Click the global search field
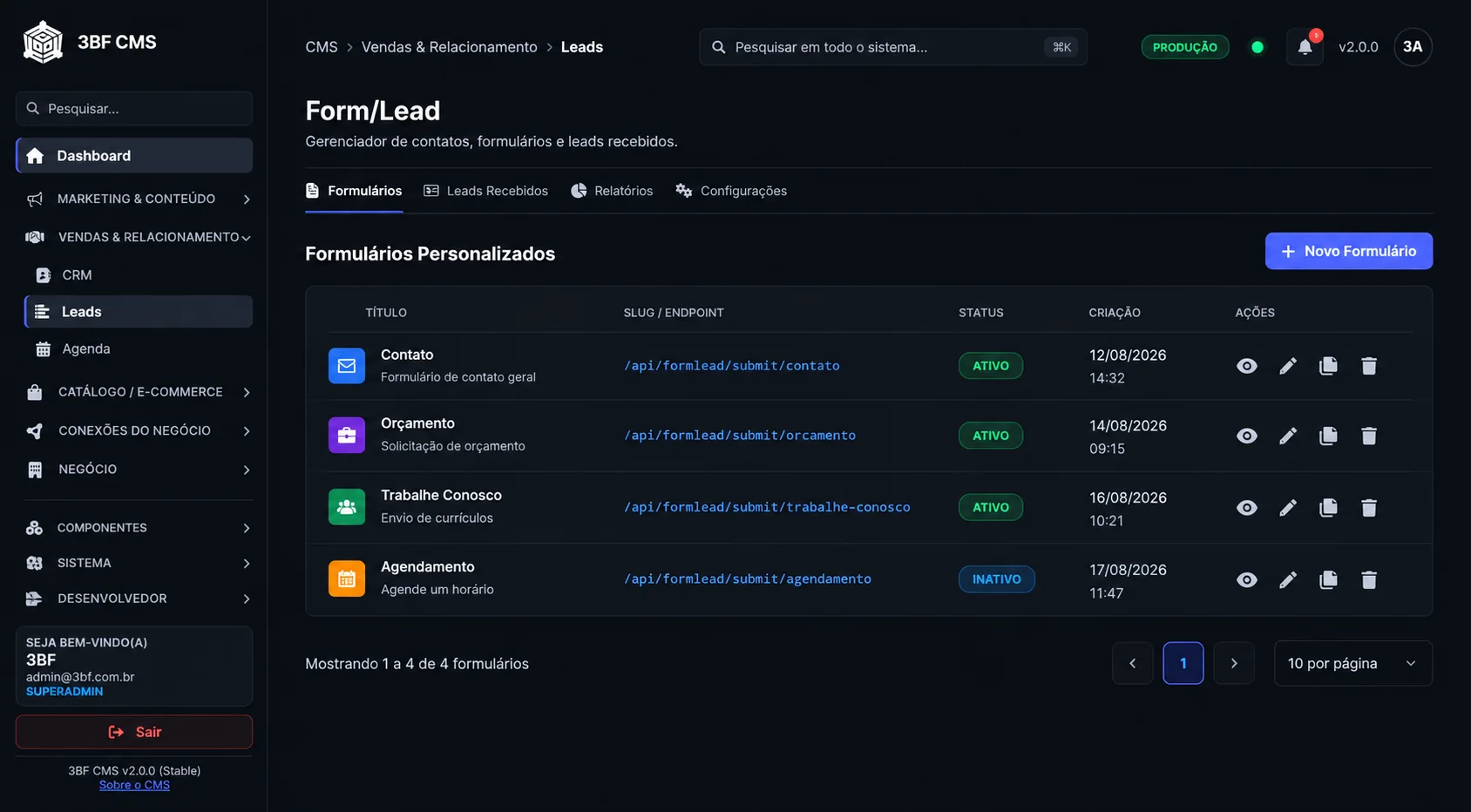Screen dimensions: 1471x812 [893, 47]
